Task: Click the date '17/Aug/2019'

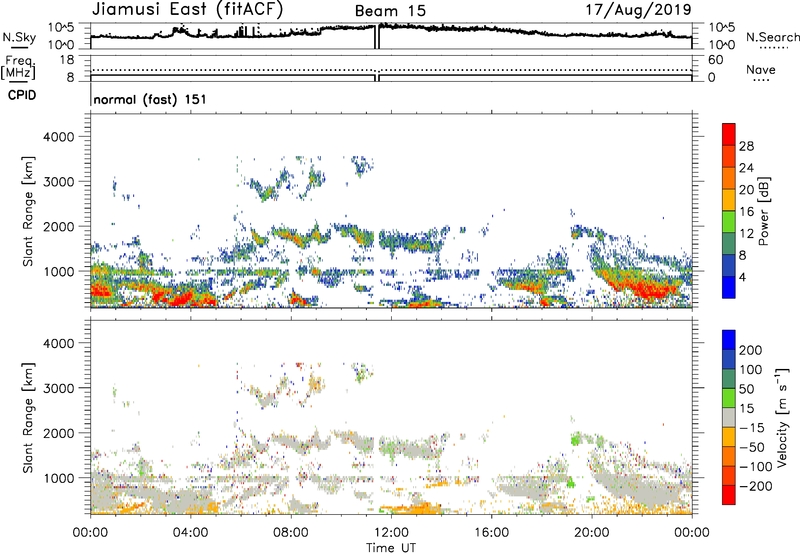Action: (638, 9)
